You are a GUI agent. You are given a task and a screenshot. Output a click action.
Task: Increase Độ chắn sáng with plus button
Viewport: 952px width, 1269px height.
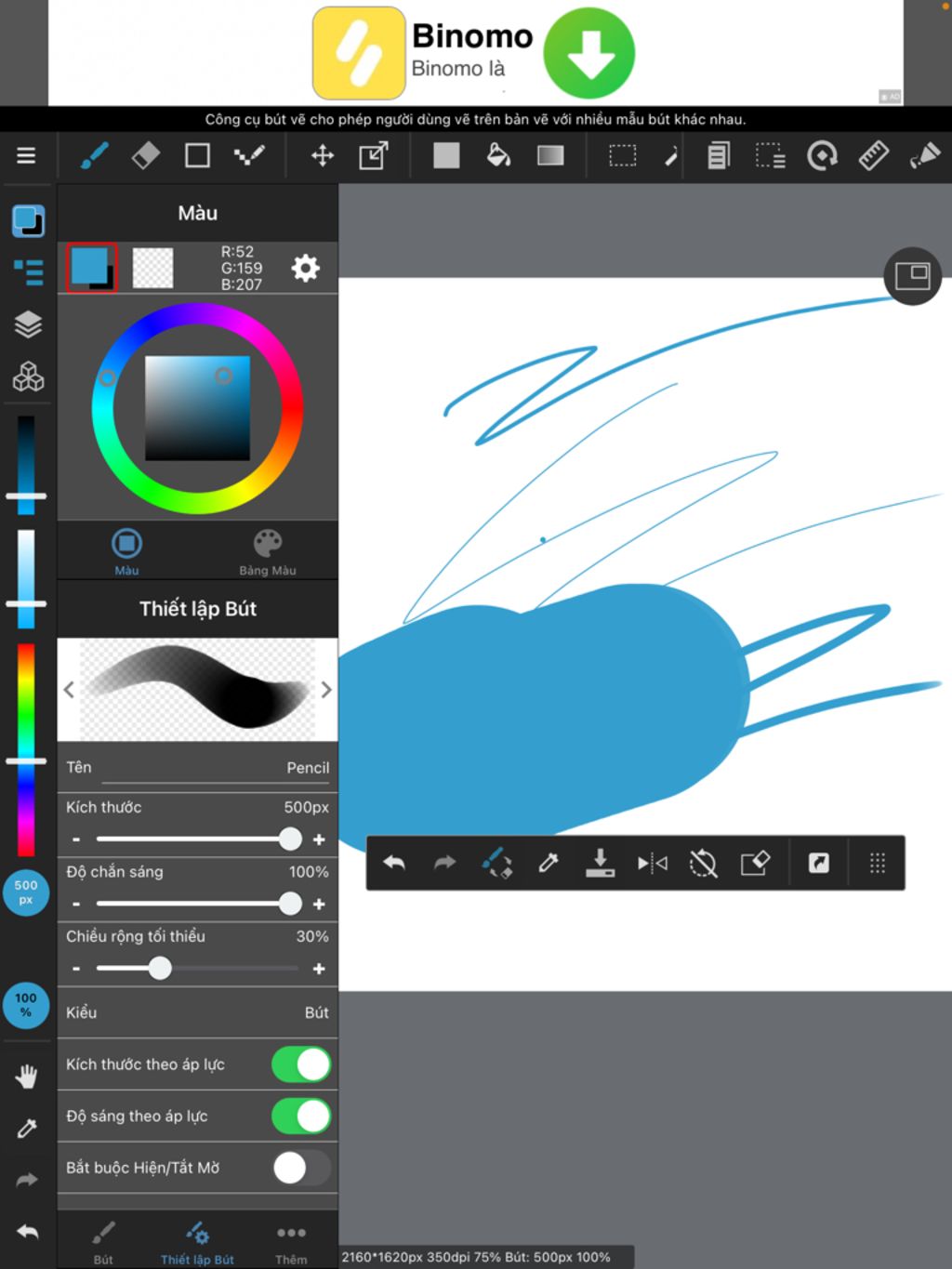pyautogui.click(x=319, y=904)
